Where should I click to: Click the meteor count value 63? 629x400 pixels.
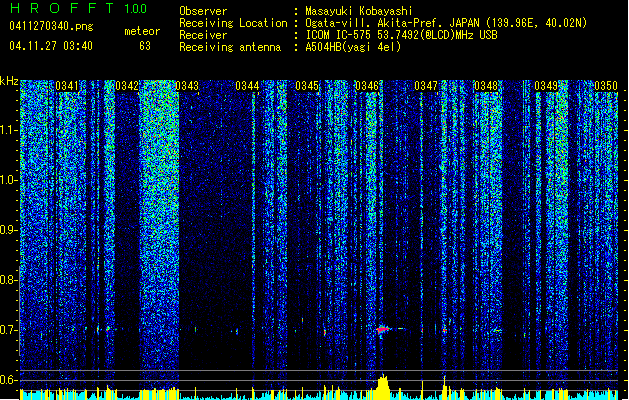tap(145, 46)
